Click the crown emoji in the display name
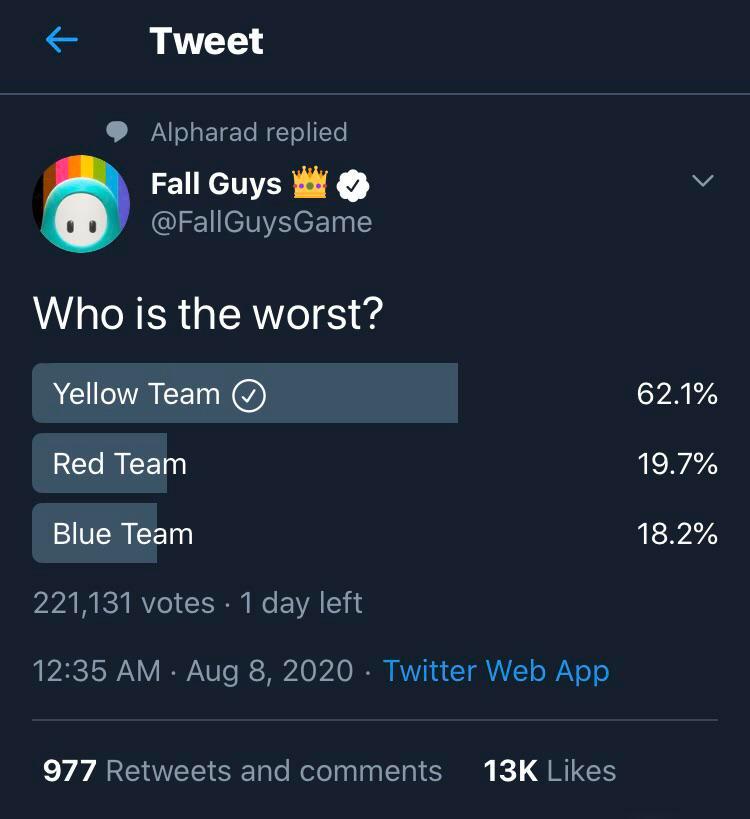The image size is (750, 819). 310,184
